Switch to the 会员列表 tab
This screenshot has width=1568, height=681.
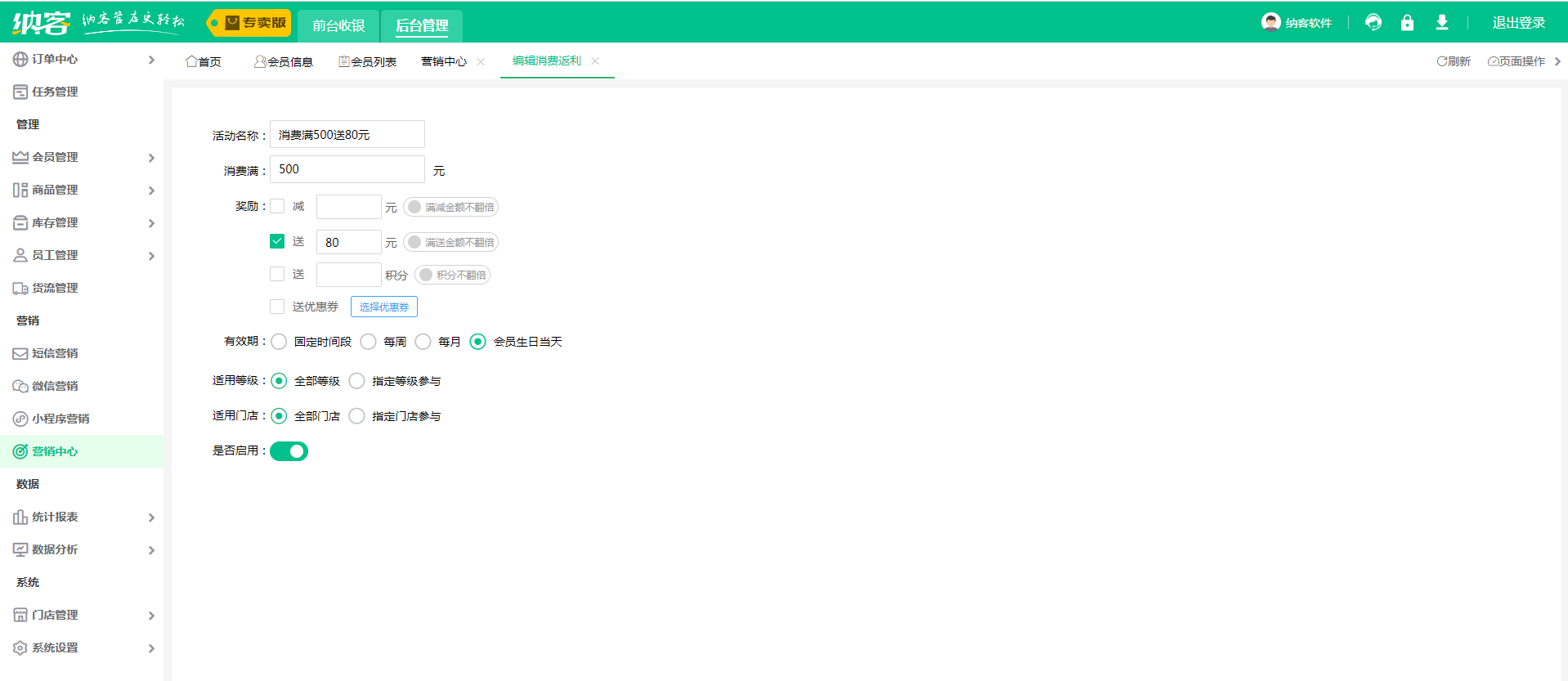click(x=368, y=62)
